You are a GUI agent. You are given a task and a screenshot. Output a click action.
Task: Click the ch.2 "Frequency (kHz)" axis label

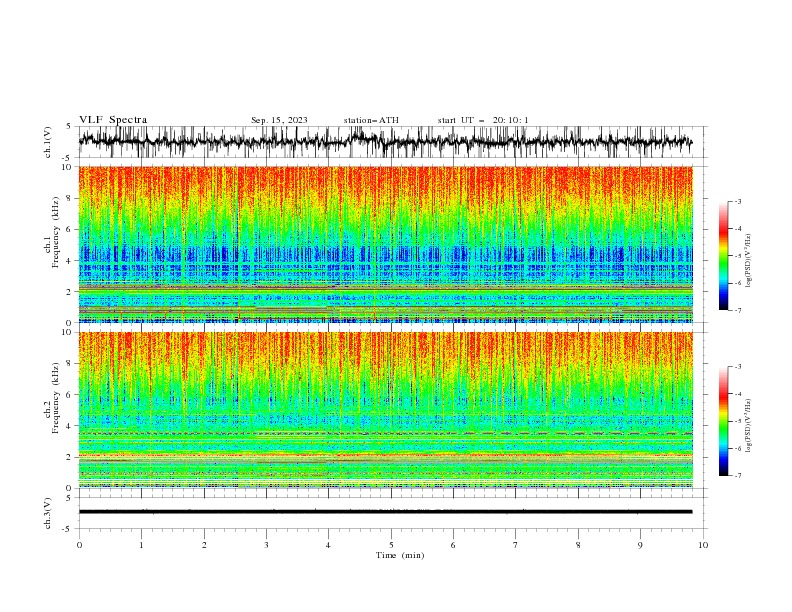[56, 397]
